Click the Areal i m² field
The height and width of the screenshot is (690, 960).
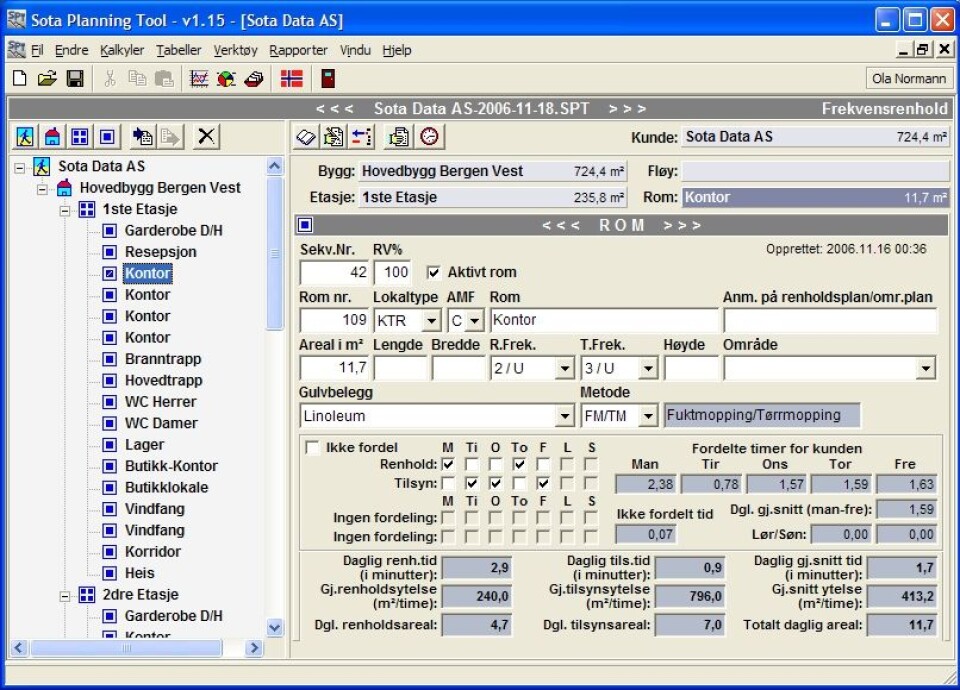(334, 369)
